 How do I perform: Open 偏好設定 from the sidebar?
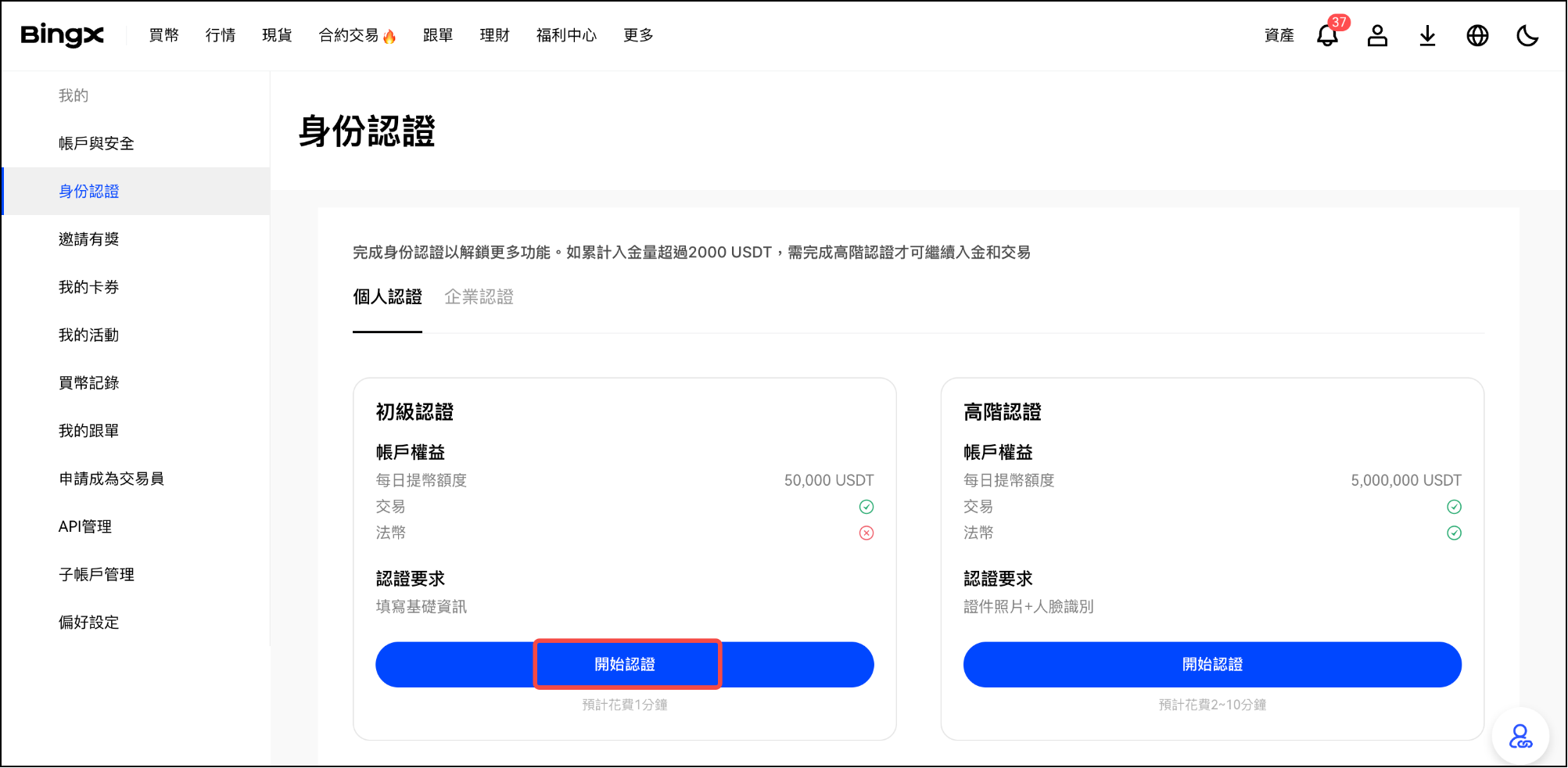(89, 623)
